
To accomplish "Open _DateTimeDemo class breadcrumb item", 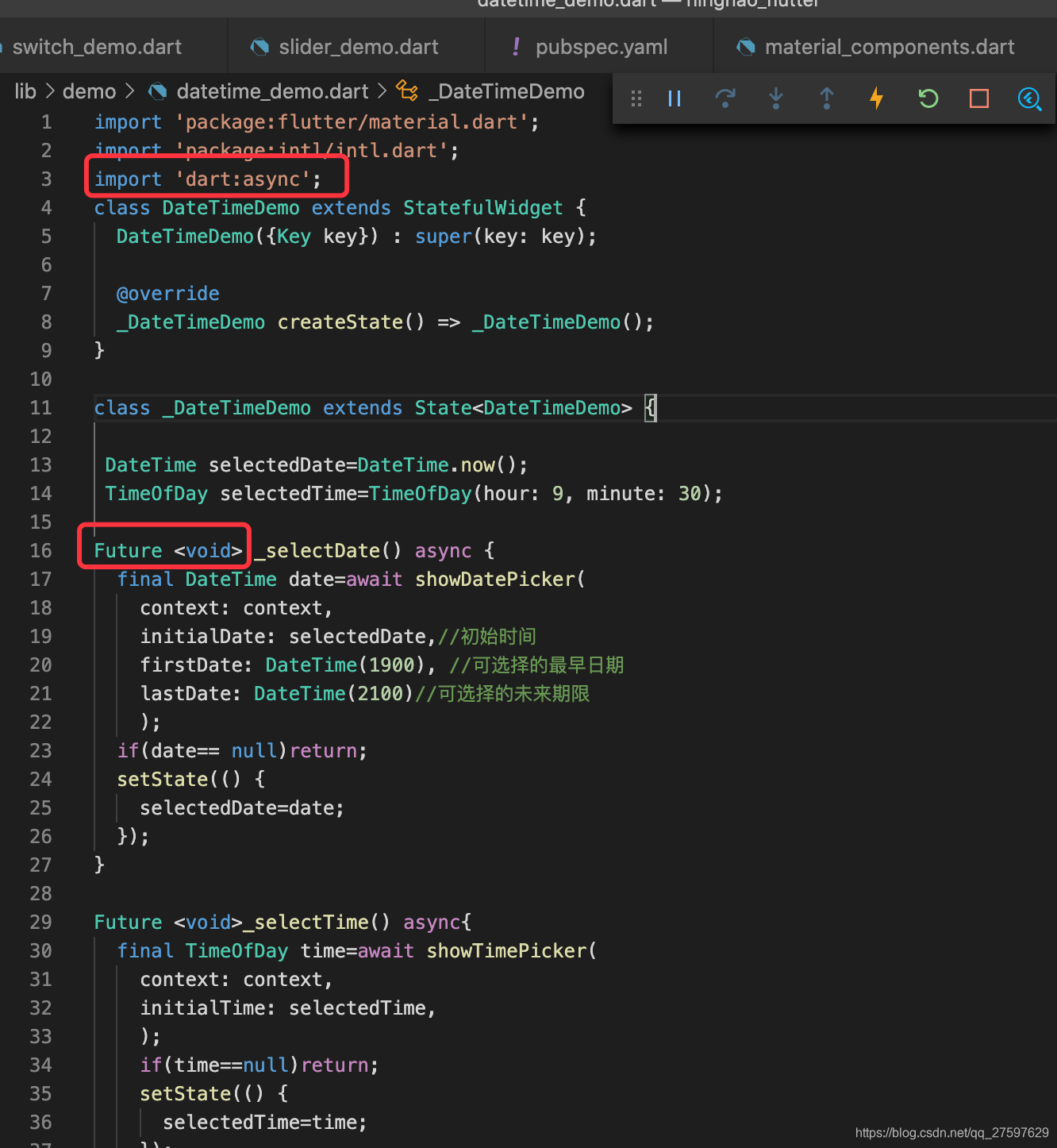I will click(x=506, y=91).
